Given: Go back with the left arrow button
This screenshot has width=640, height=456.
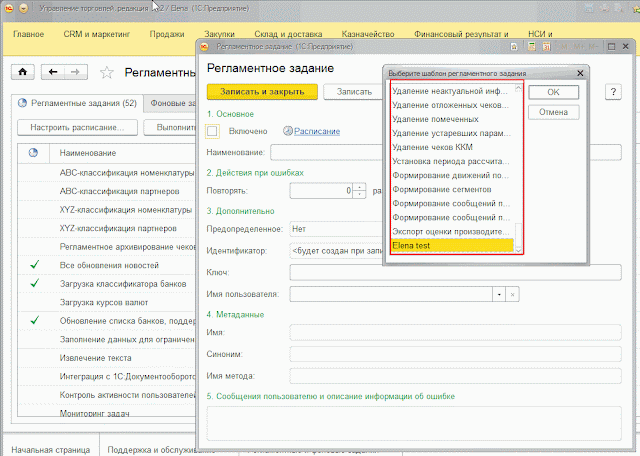Looking at the screenshot, I should [53, 72].
